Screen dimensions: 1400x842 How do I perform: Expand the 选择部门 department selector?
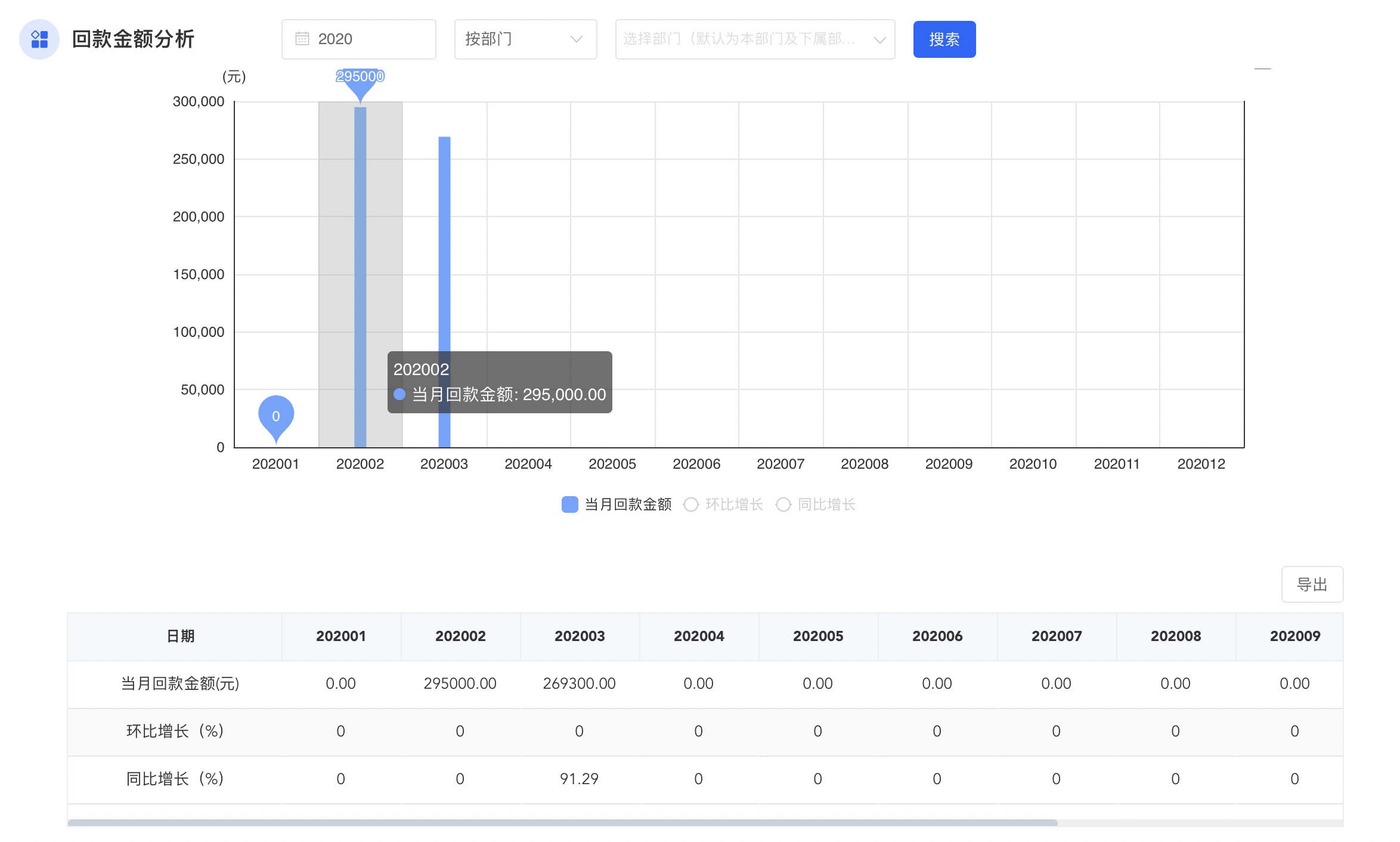tap(739, 39)
